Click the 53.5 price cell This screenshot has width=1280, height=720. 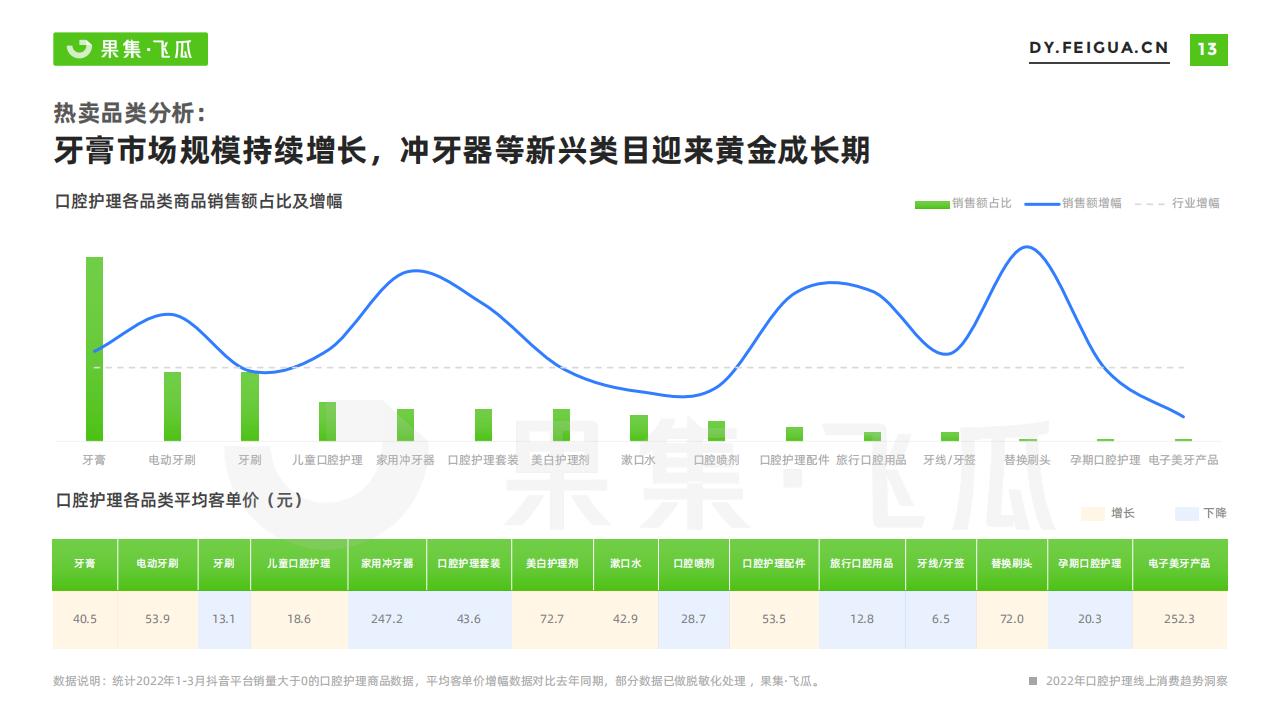tap(774, 620)
